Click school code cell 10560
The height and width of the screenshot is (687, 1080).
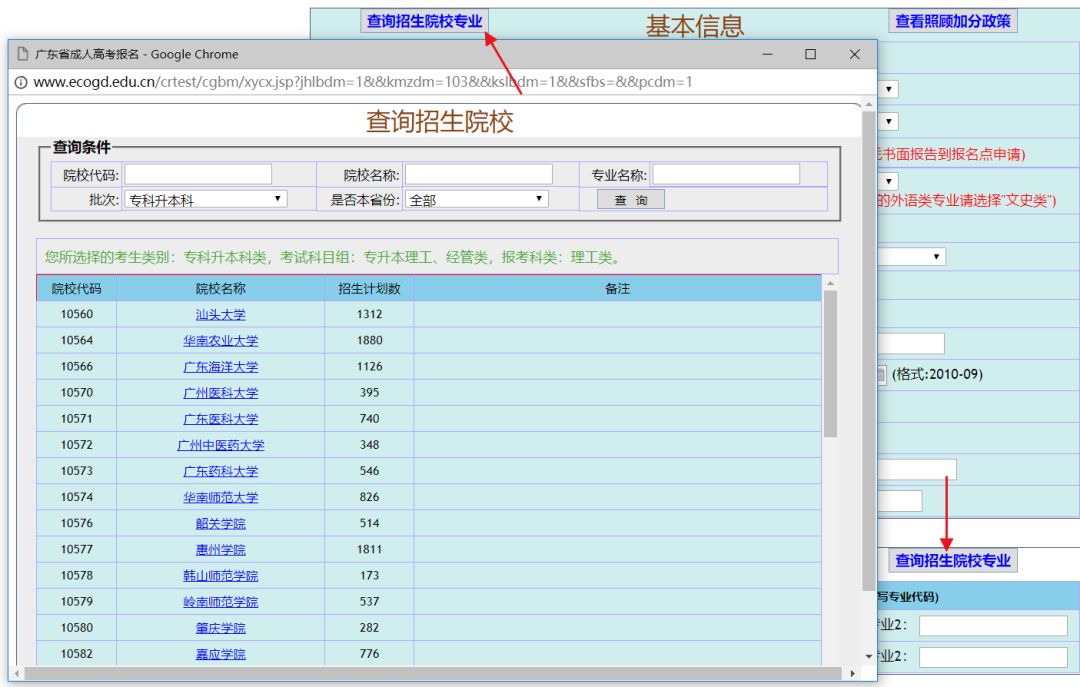[76, 314]
